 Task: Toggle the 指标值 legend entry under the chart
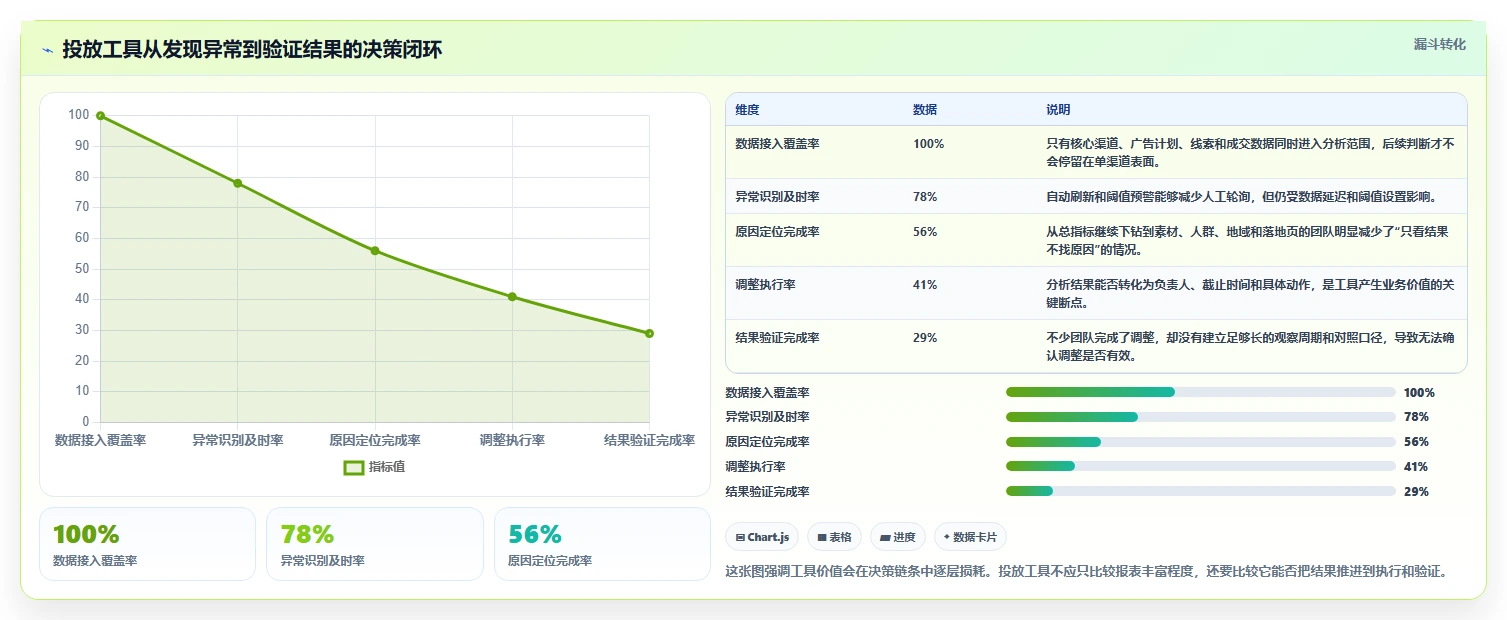(x=374, y=467)
